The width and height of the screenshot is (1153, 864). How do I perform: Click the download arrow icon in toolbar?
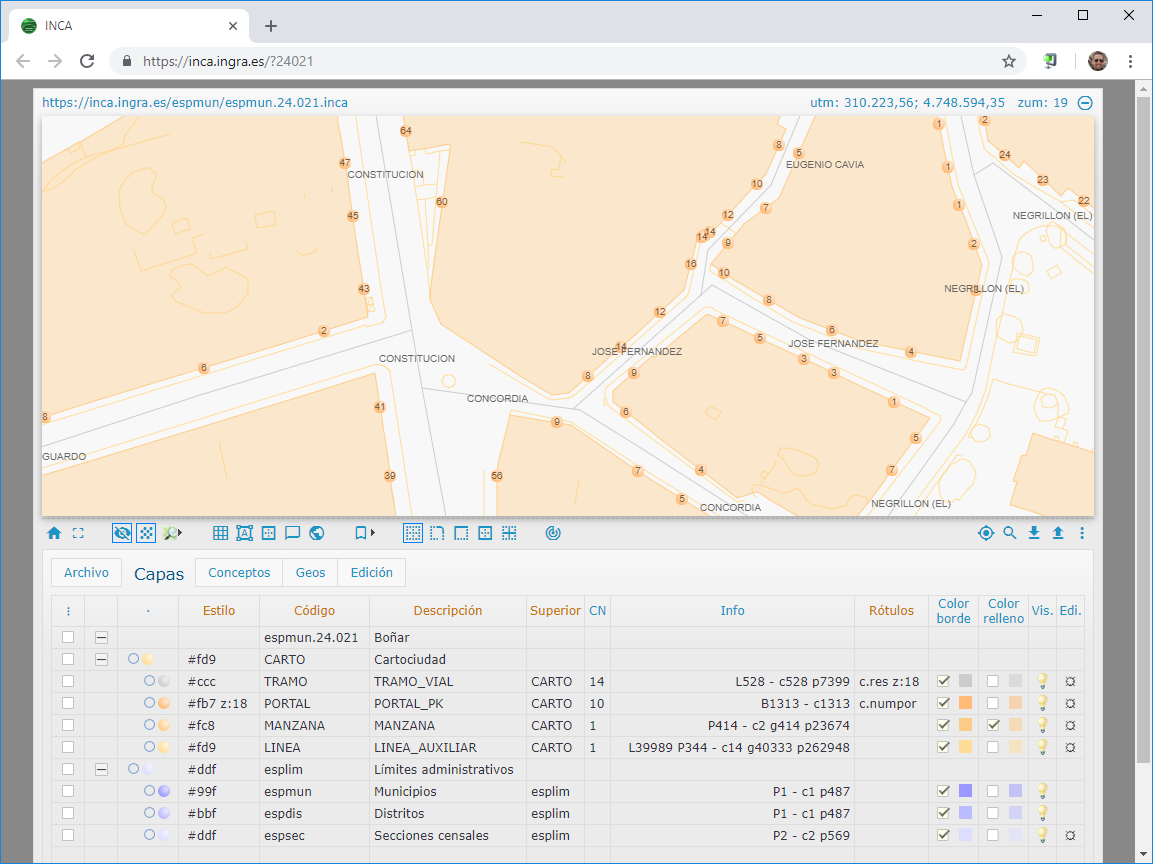point(1034,533)
